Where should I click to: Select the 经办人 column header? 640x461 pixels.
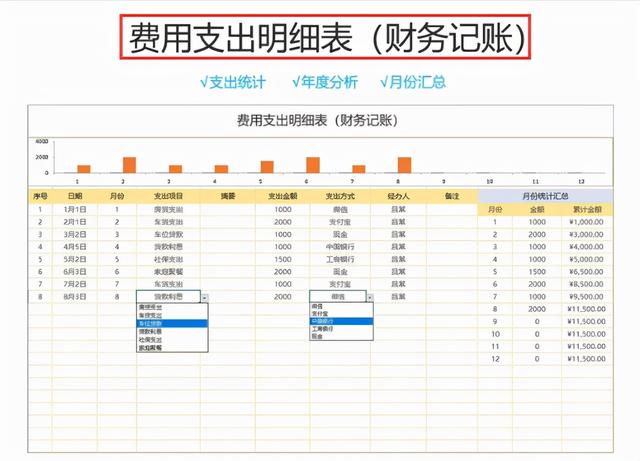[398, 196]
